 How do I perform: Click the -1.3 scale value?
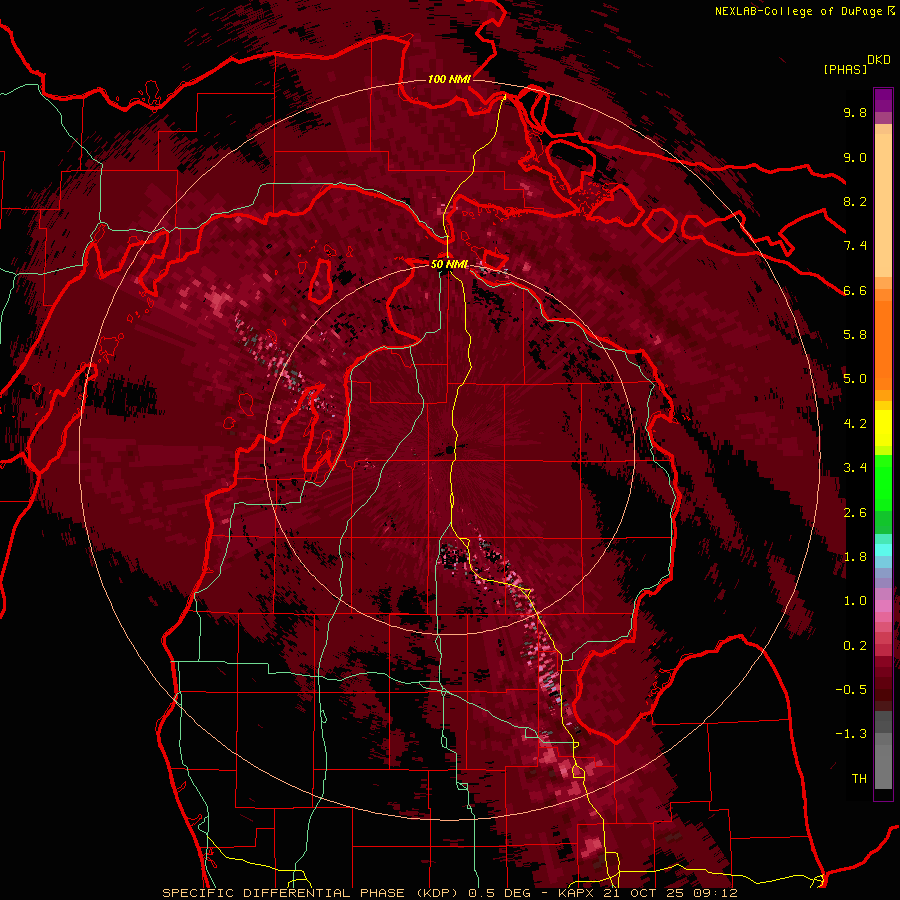coord(851,734)
